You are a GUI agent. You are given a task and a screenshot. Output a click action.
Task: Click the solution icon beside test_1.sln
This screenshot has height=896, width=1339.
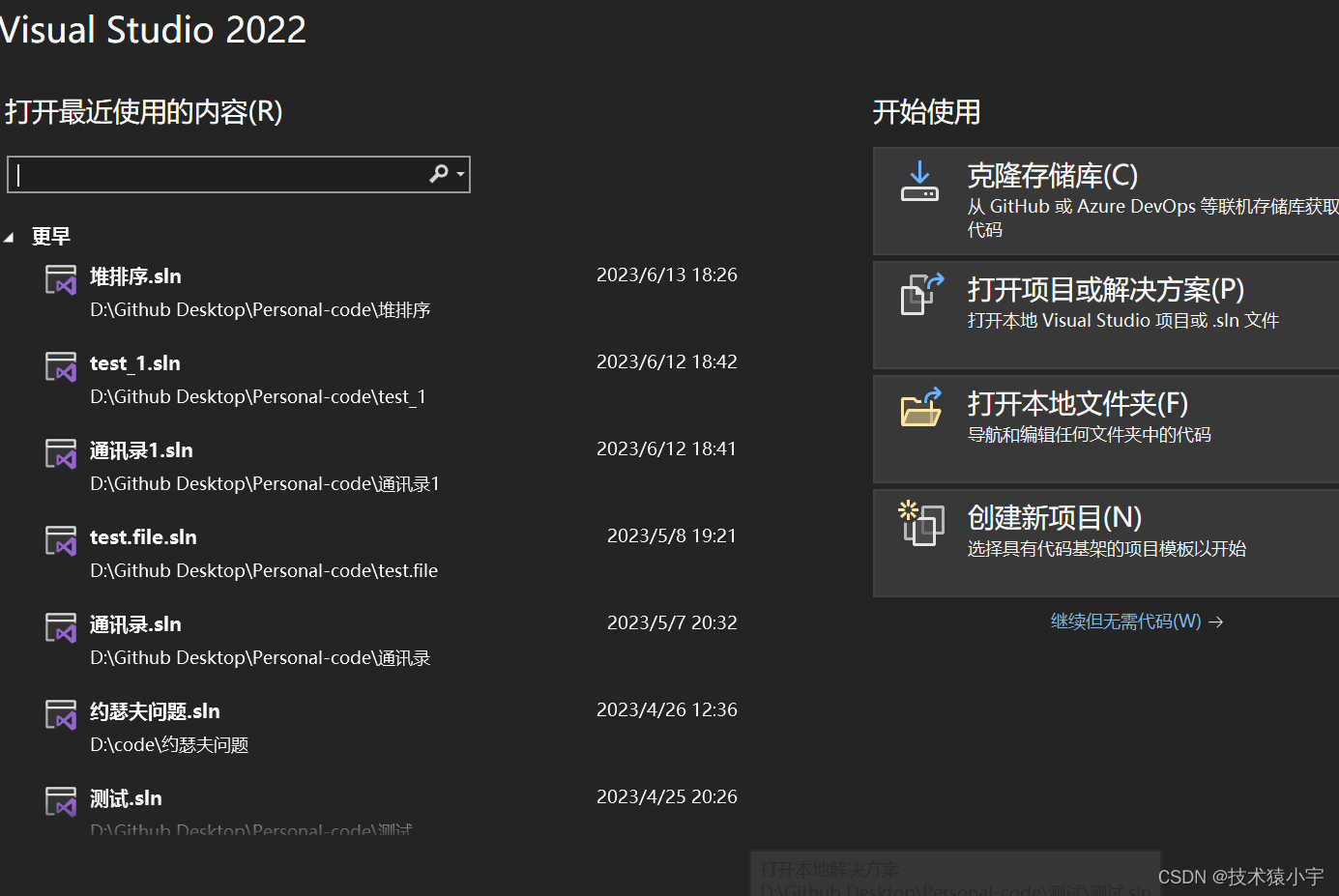click(x=61, y=367)
